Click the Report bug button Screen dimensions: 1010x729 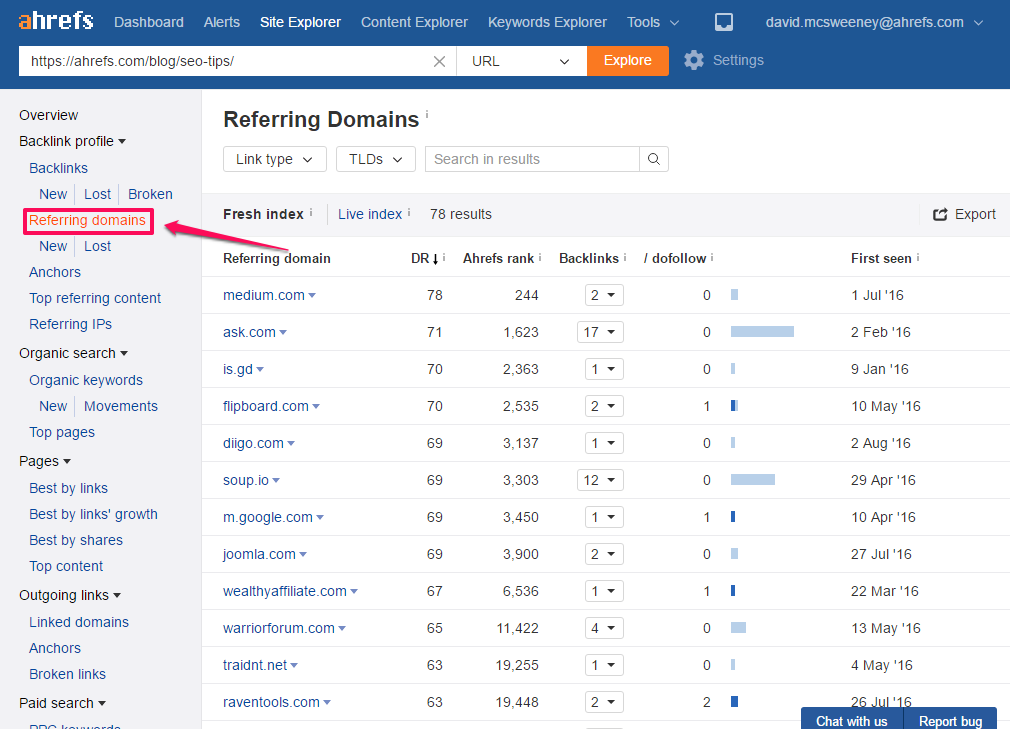(950, 719)
